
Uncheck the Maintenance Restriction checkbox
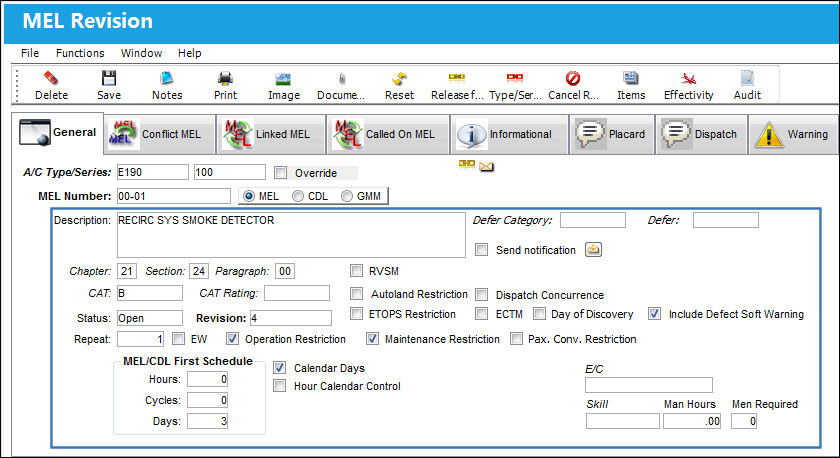(x=372, y=339)
